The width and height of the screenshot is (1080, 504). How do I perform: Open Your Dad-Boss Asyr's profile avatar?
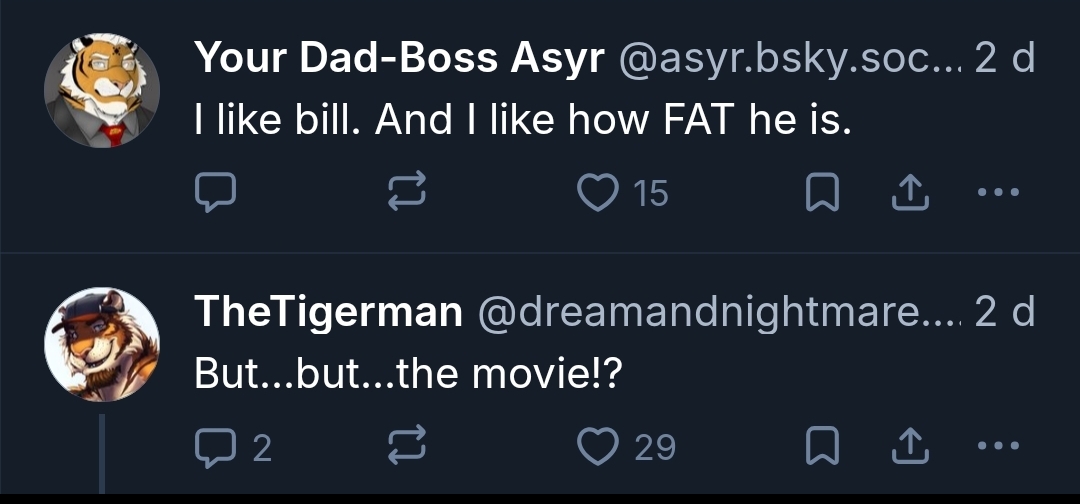coord(102,91)
